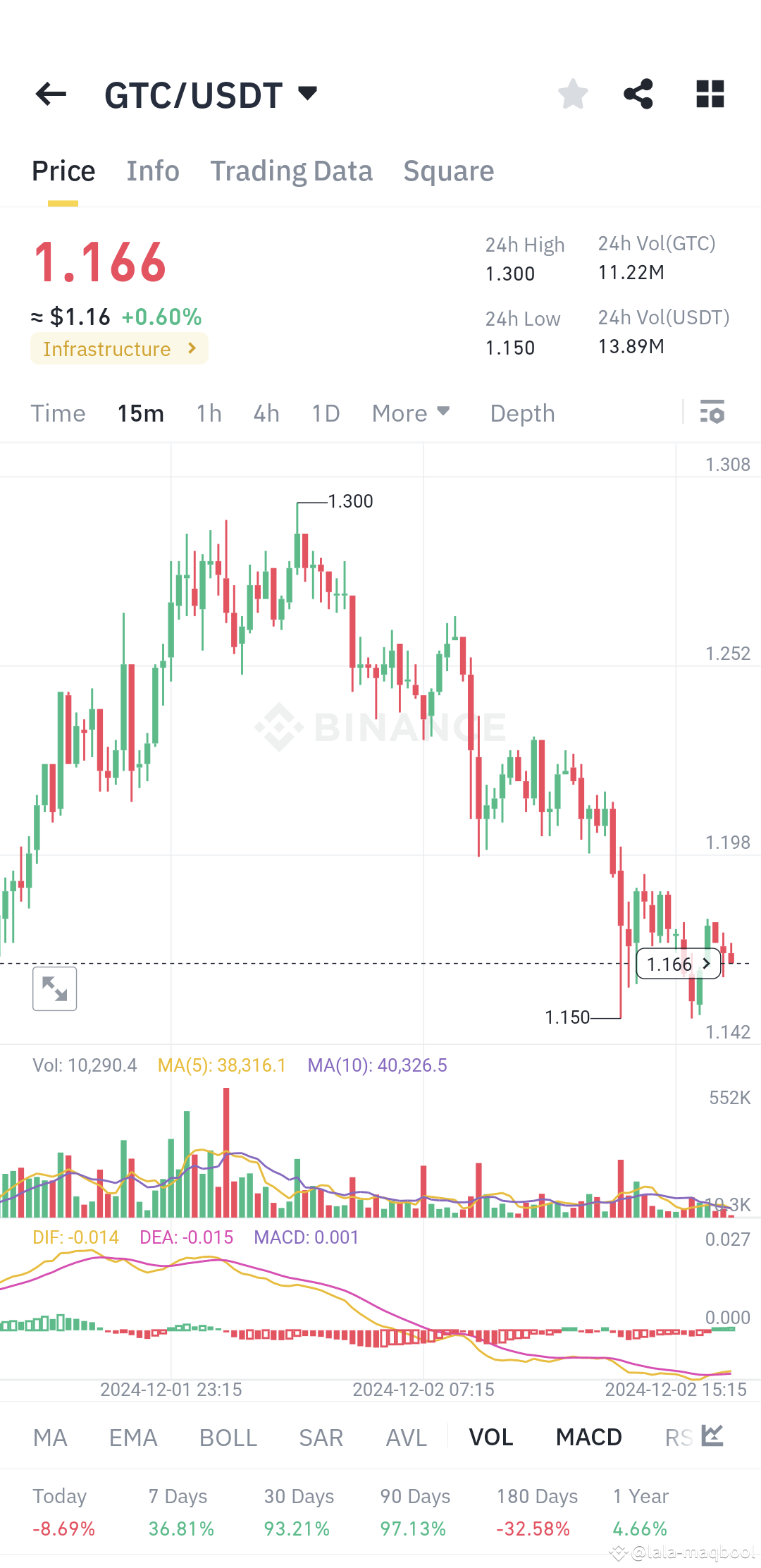This screenshot has height=1568, width=761.
Task: Open chart settings icon beside Depth
Action: [713, 413]
